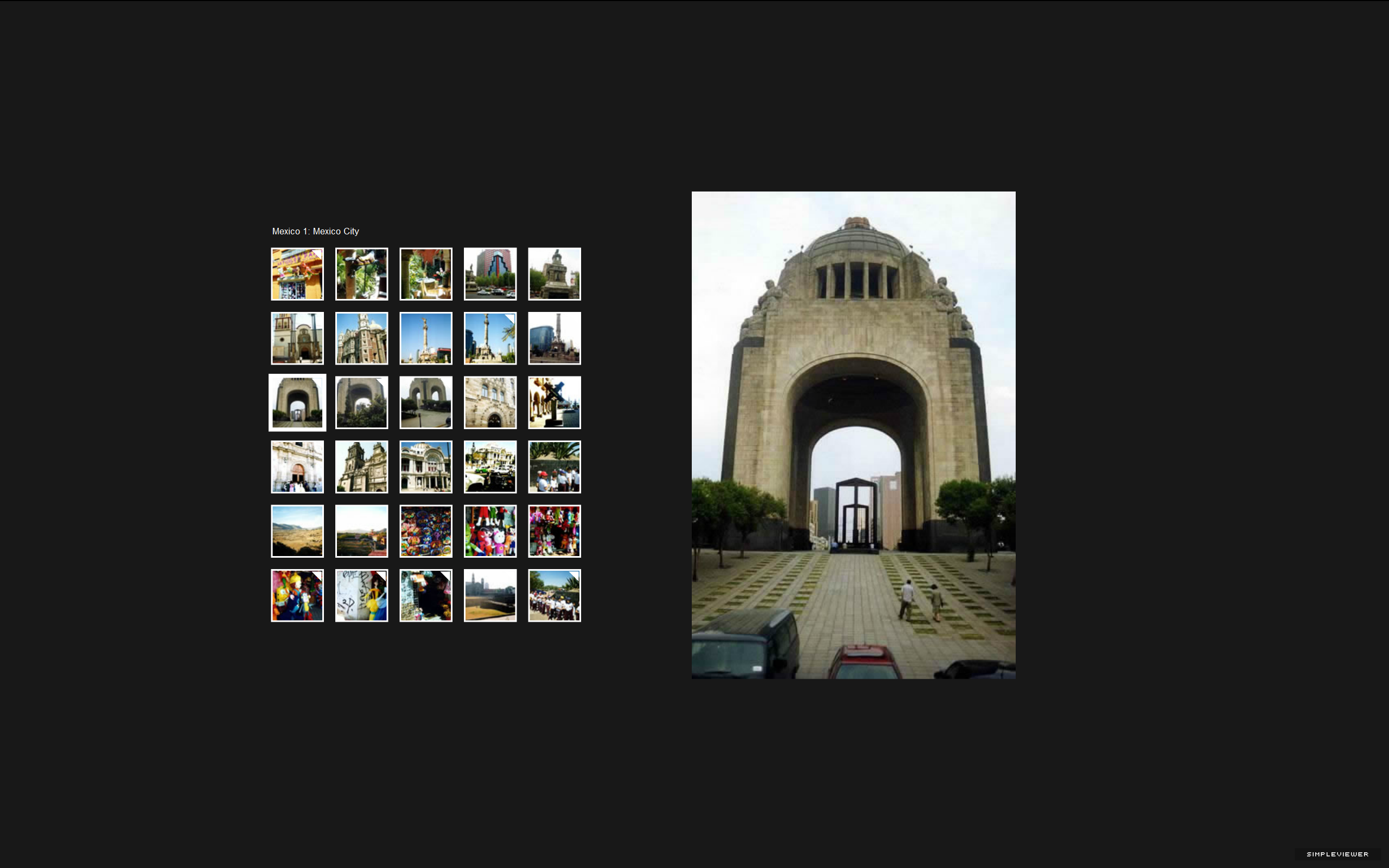Open the Hello Kitty and Spider-Man piñatas thumbnail
This screenshot has height=868, width=1389.
pyautogui.click(x=490, y=531)
